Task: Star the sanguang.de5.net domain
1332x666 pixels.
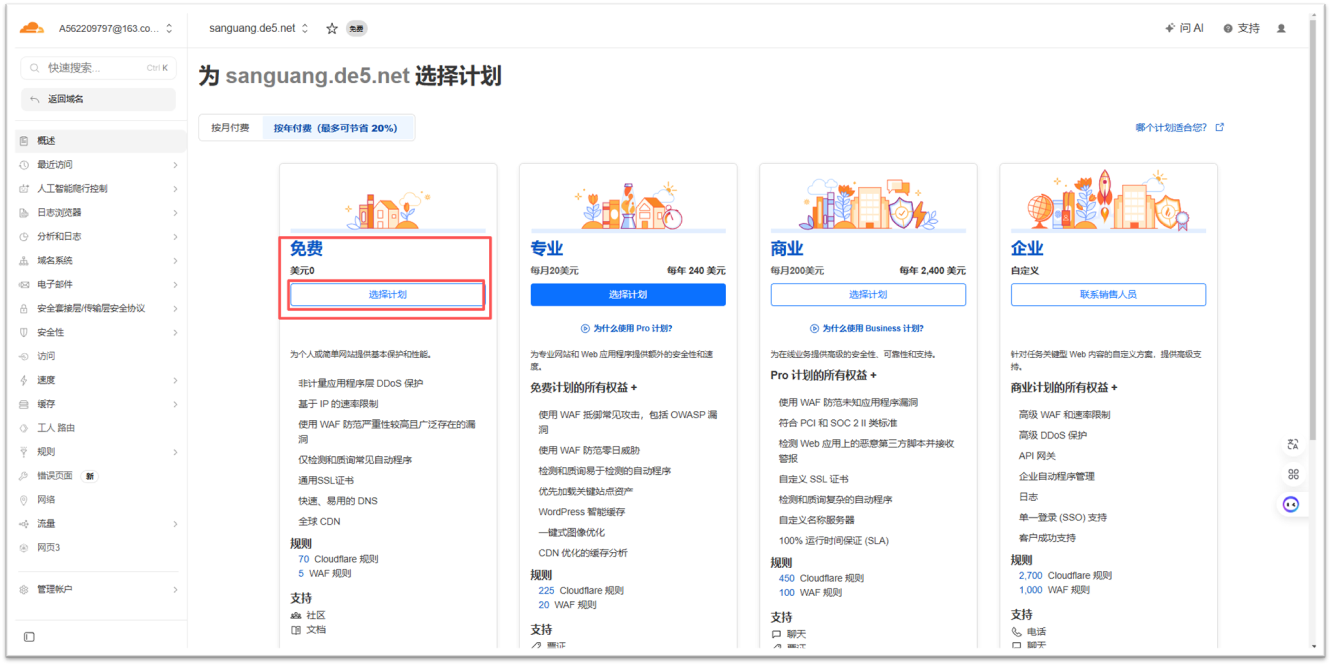Action: tap(332, 29)
